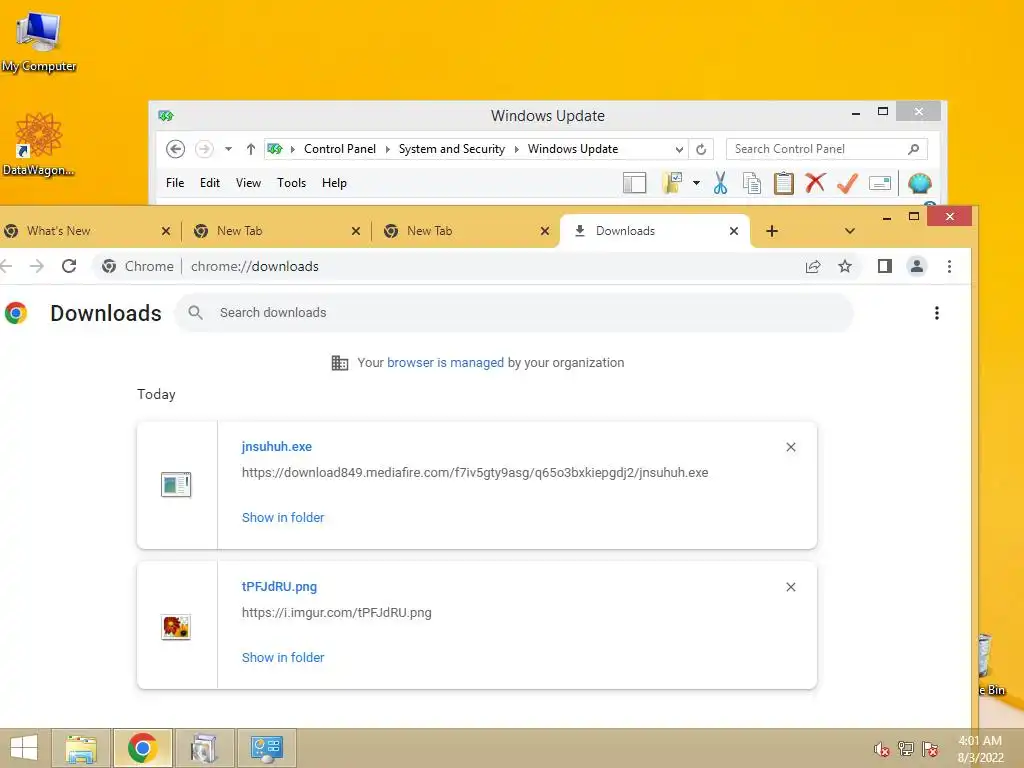
Task: Click the Copy toolbar icon
Action: coord(752,184)
